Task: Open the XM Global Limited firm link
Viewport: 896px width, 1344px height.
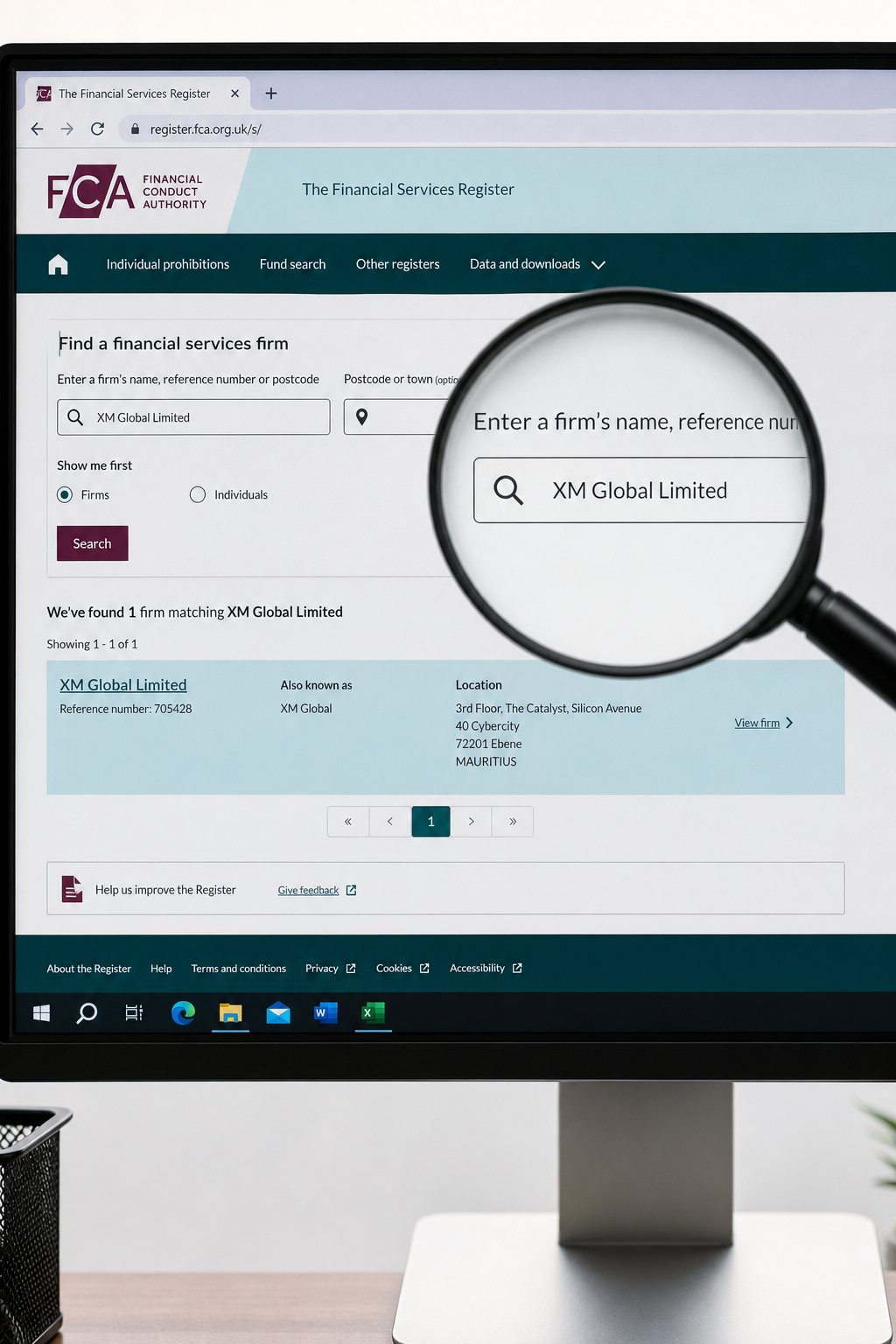Action: [x=123, y=685]
